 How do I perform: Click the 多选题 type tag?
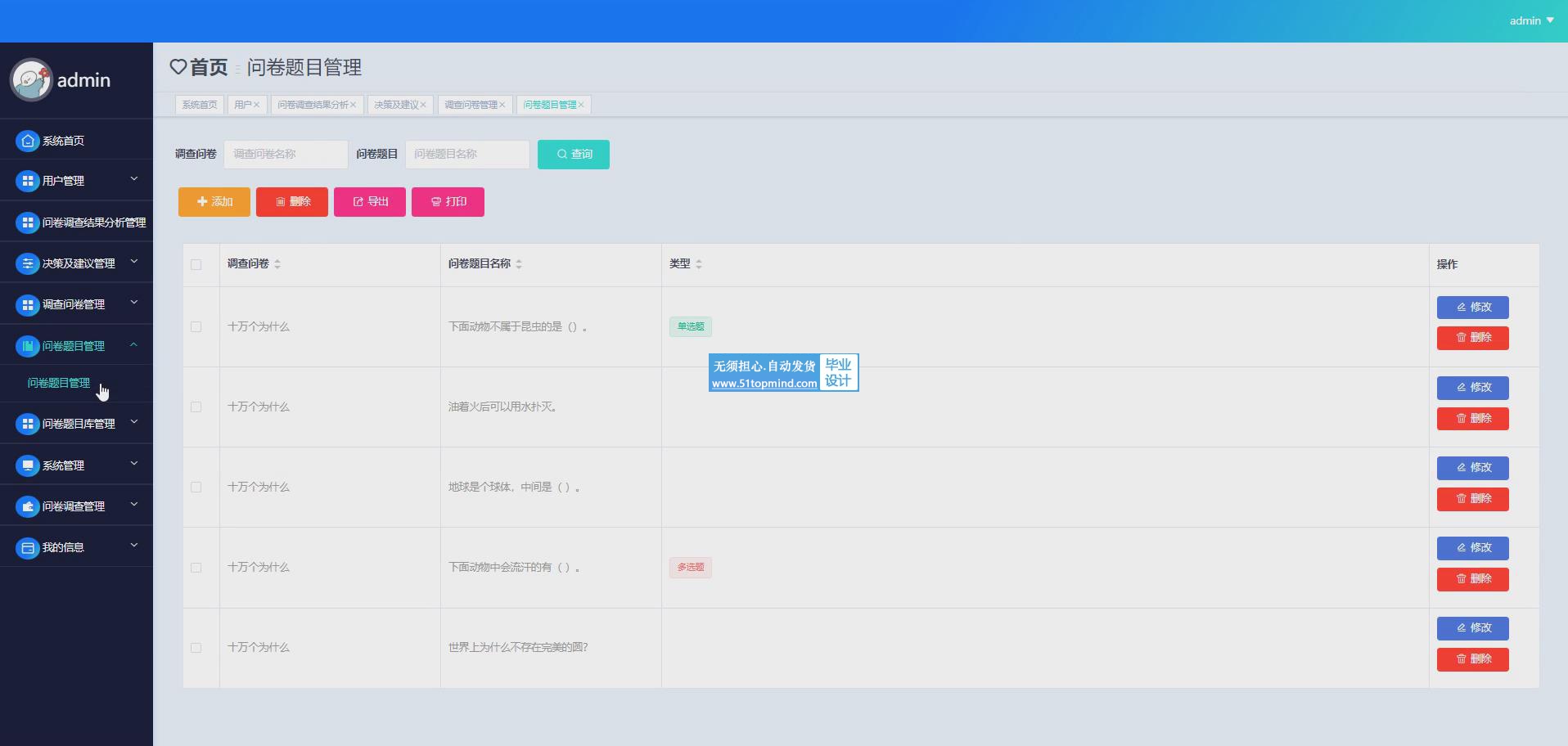click(x=691, y=567)
